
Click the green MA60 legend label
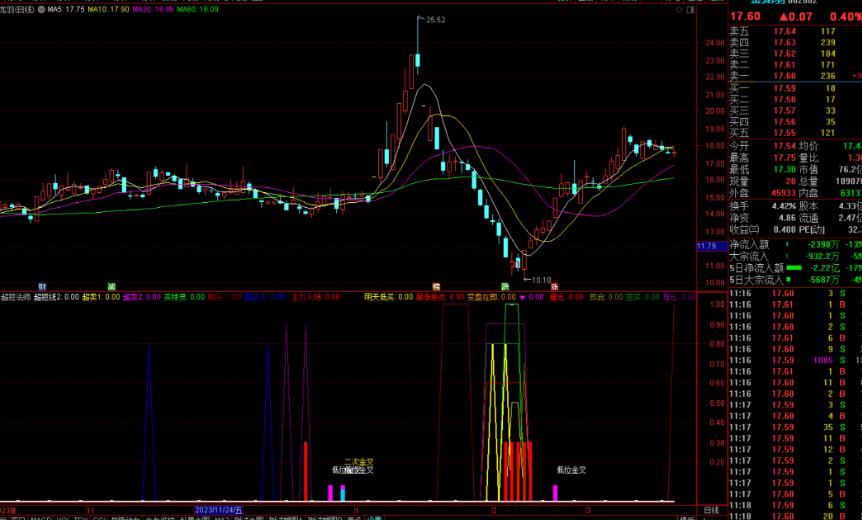197,9
